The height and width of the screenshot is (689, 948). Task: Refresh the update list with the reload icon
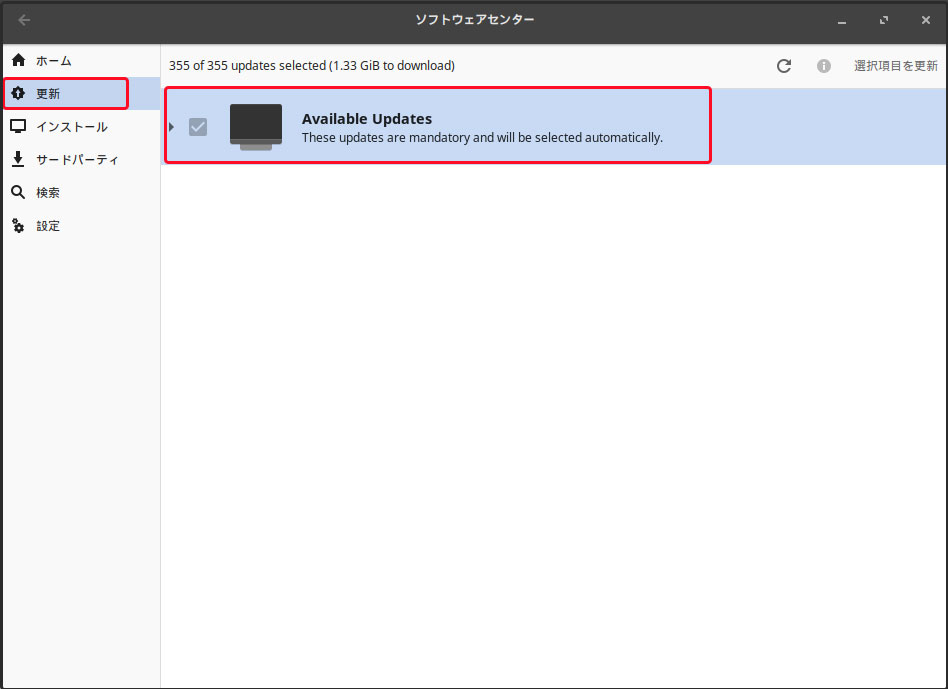click(x=784, y=66)
